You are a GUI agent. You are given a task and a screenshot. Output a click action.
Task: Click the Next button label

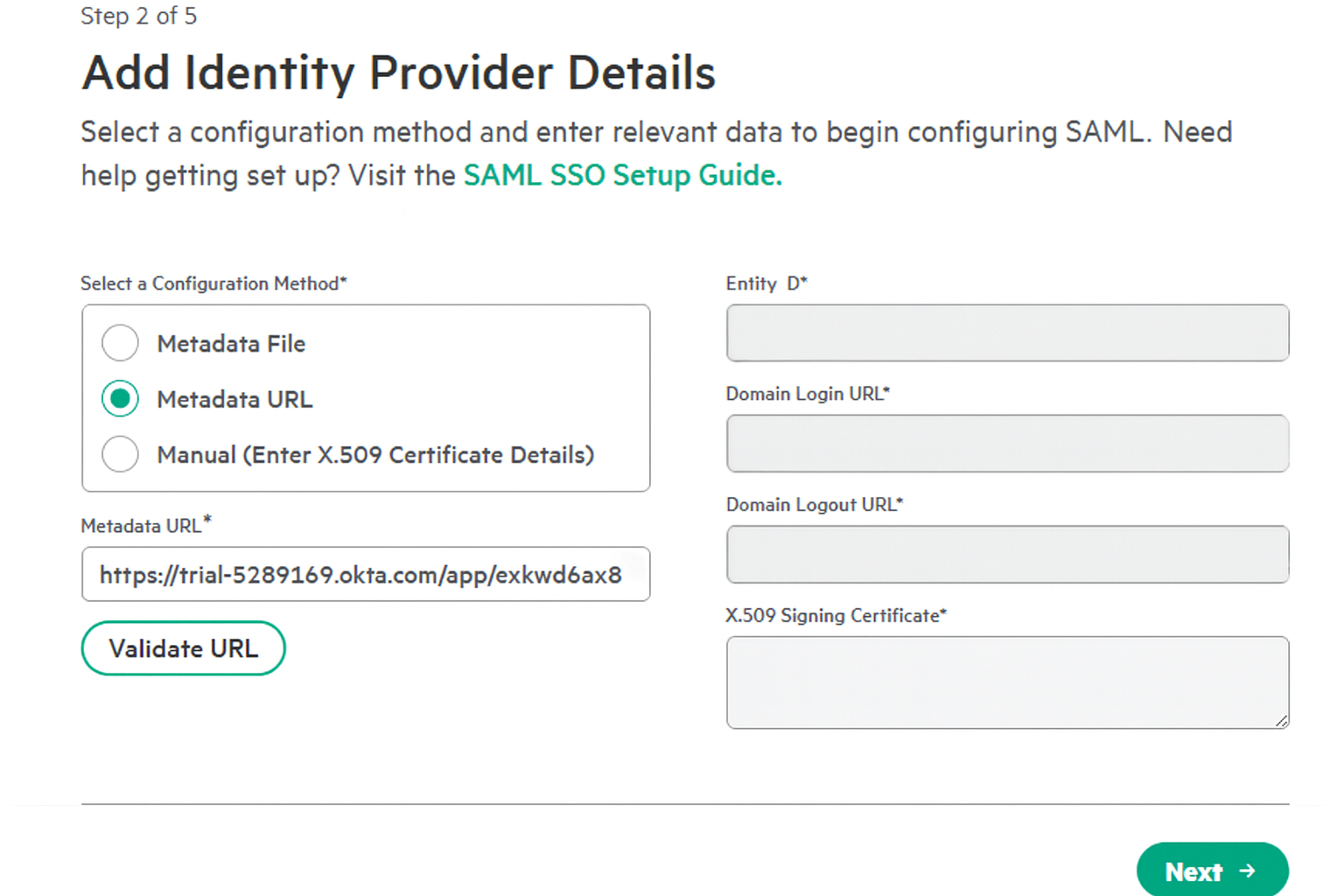[x=1193, y=871]
